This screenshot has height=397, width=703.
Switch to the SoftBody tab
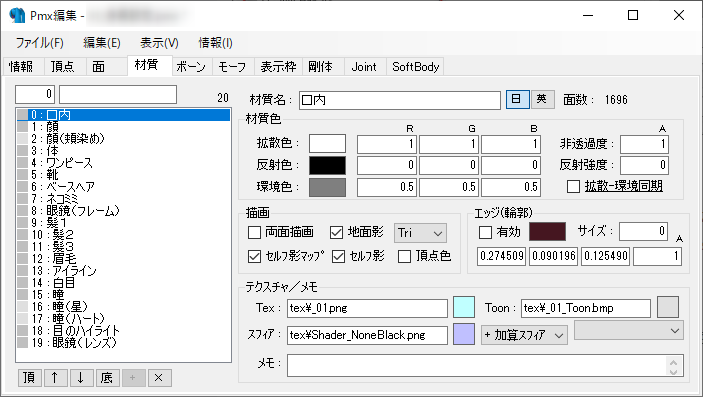[415, 66]
